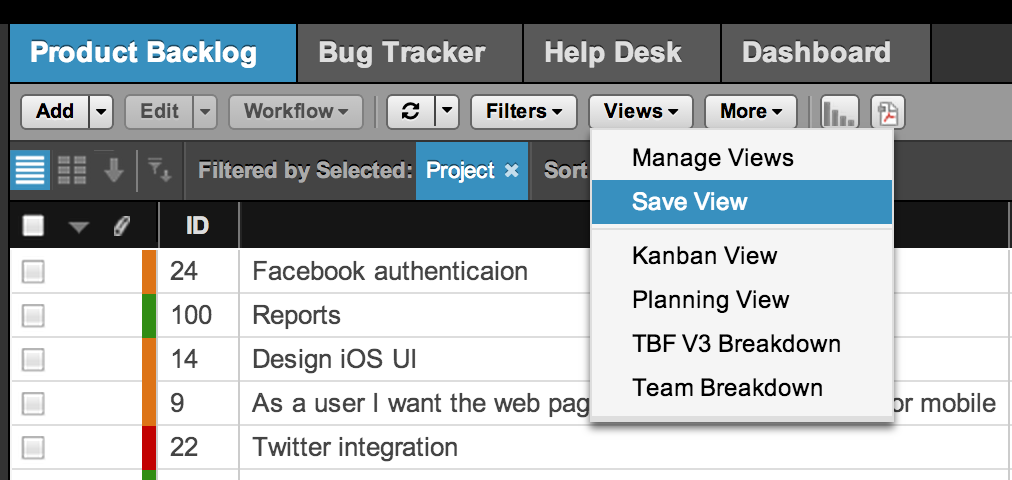Open the bar chart report icon
Viewport: 1012px width, 480px height.
coord(839,112)
